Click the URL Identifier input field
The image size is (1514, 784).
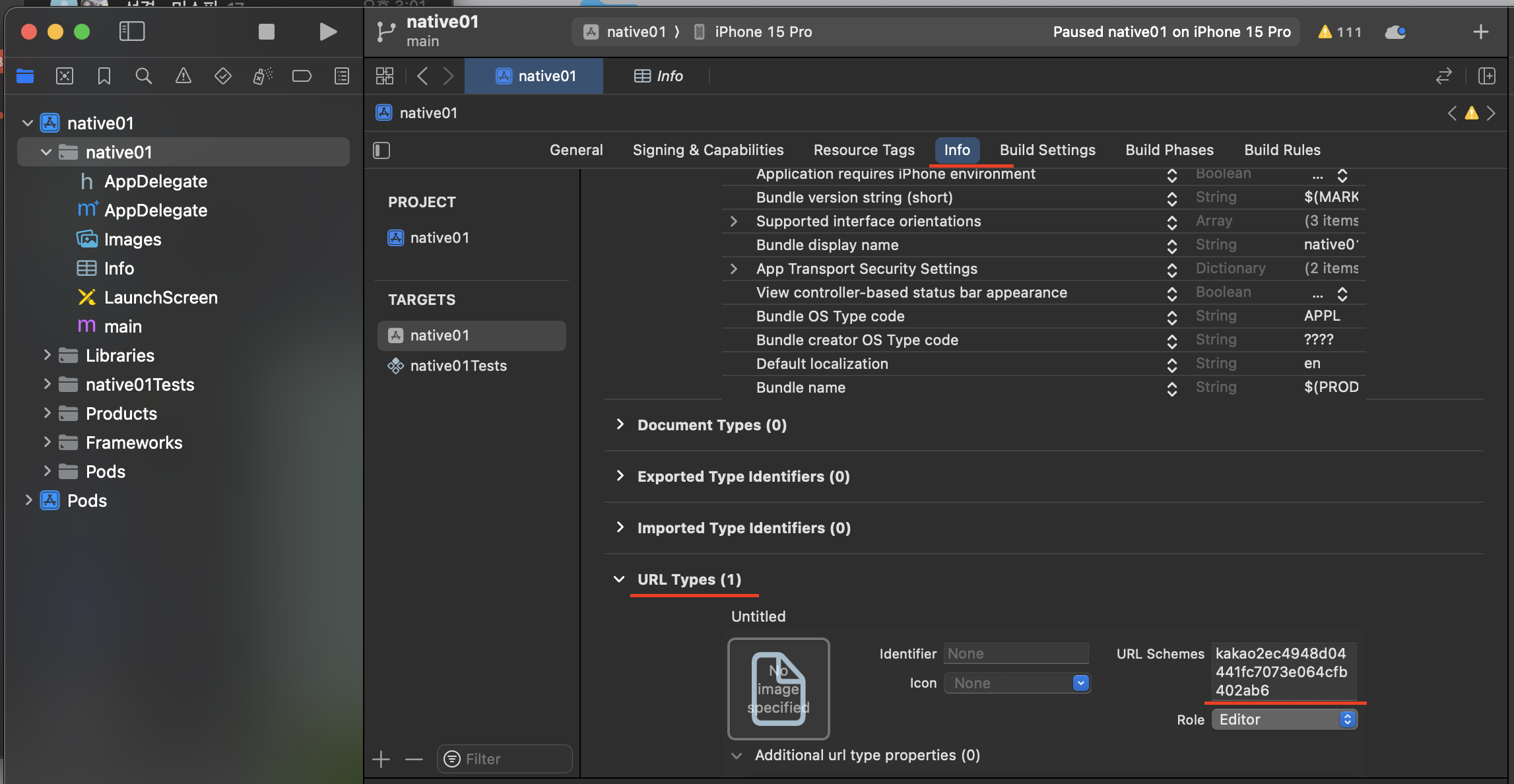click(x=1016, y=653)
